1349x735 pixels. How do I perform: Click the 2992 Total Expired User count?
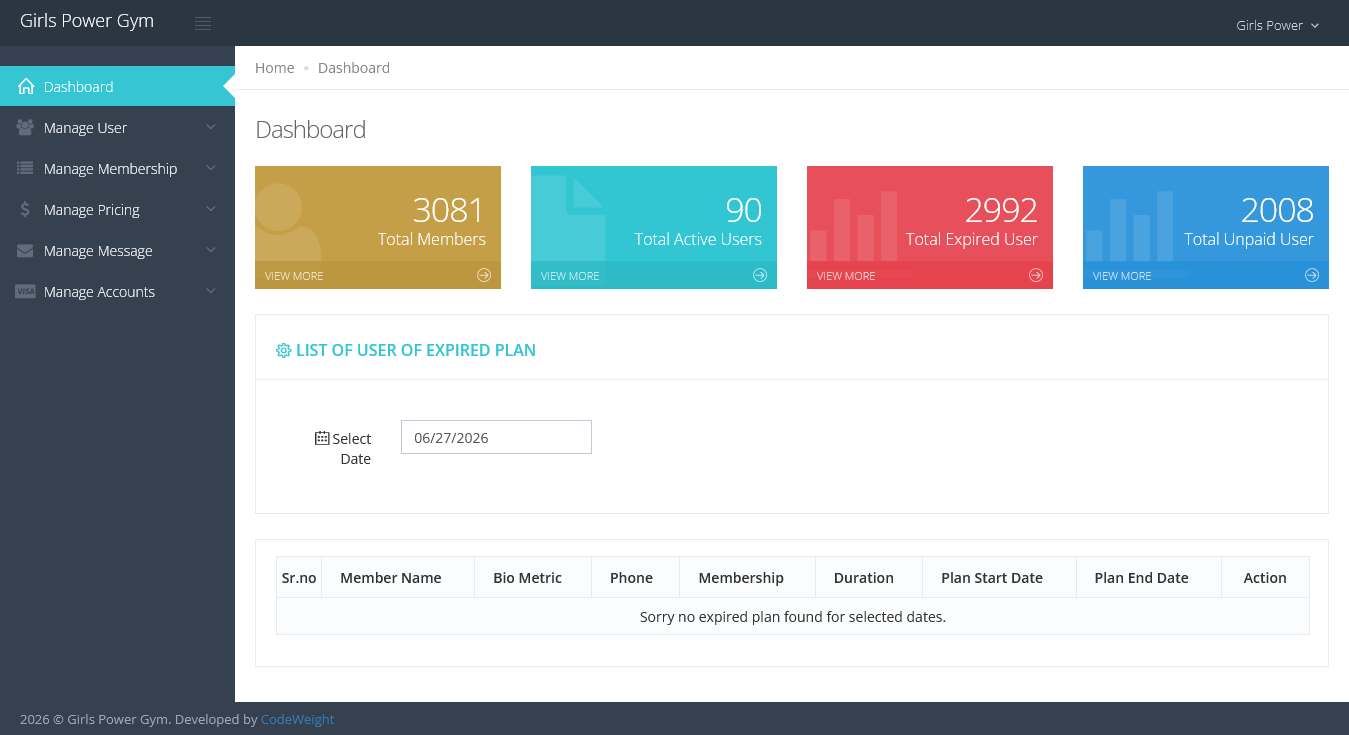tap(1001, 210)
